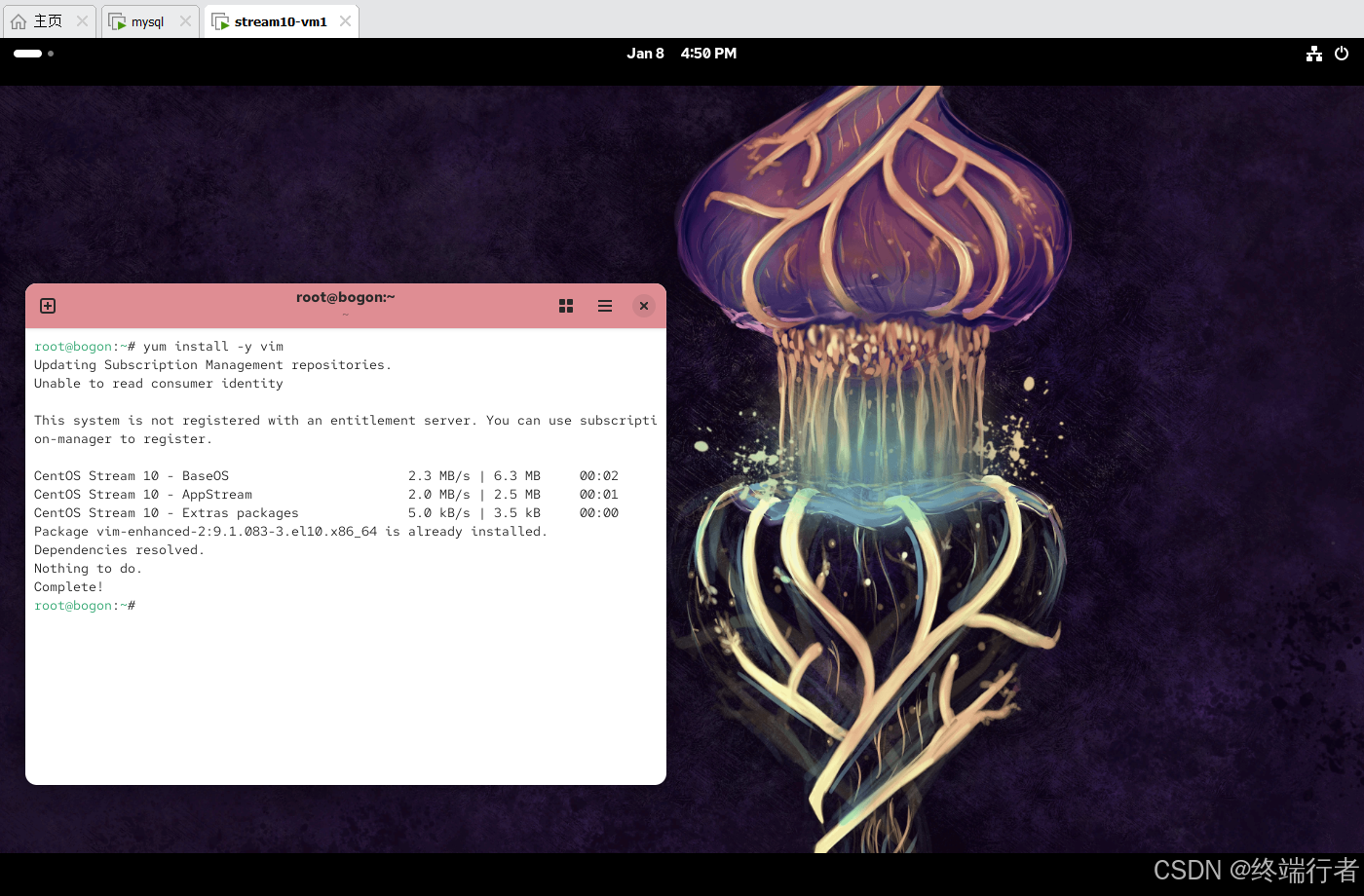The width and height of the screenshot is (1364, 896).
Task: Click the home icon on the 主页 tab
Action: tap(19, 21)
